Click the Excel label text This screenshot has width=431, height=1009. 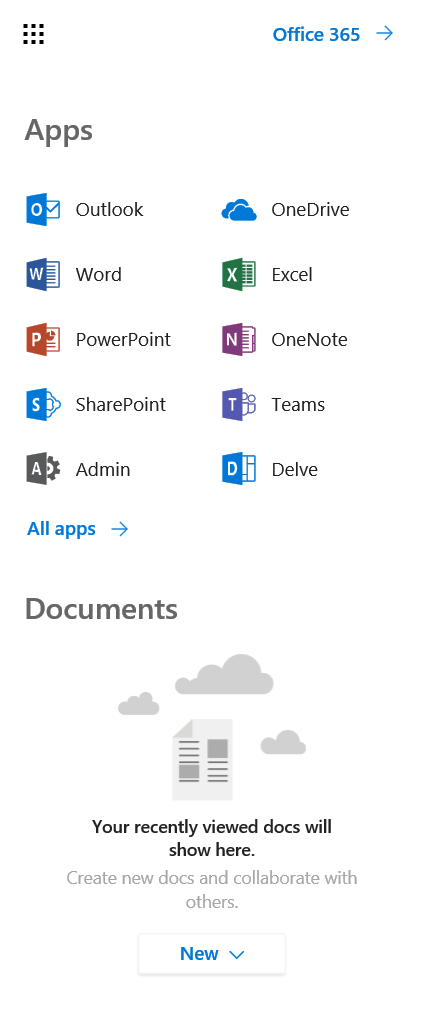(292, 275)
